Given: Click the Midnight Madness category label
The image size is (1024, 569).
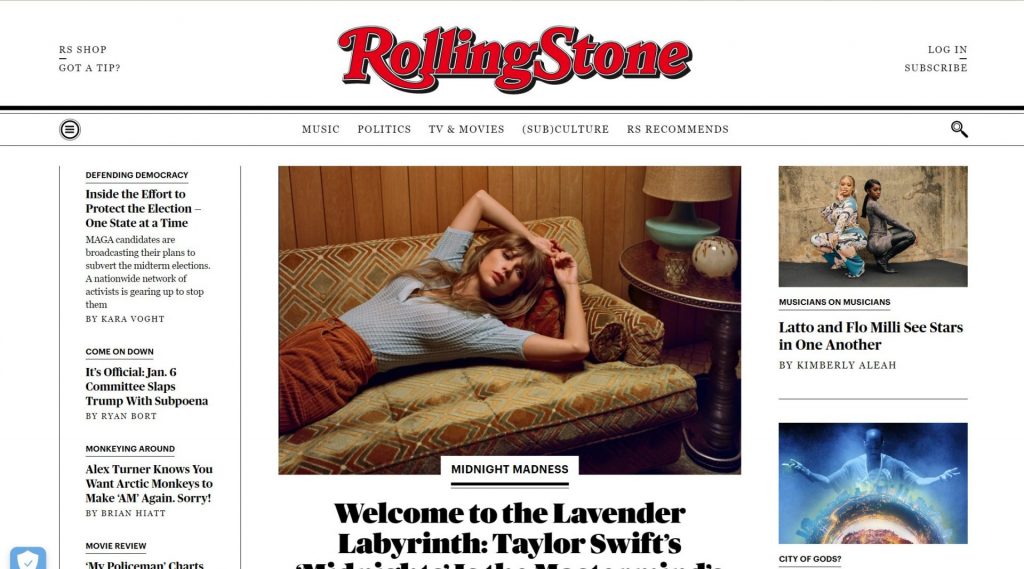Looking at the screenshot, I should (509, 469).
